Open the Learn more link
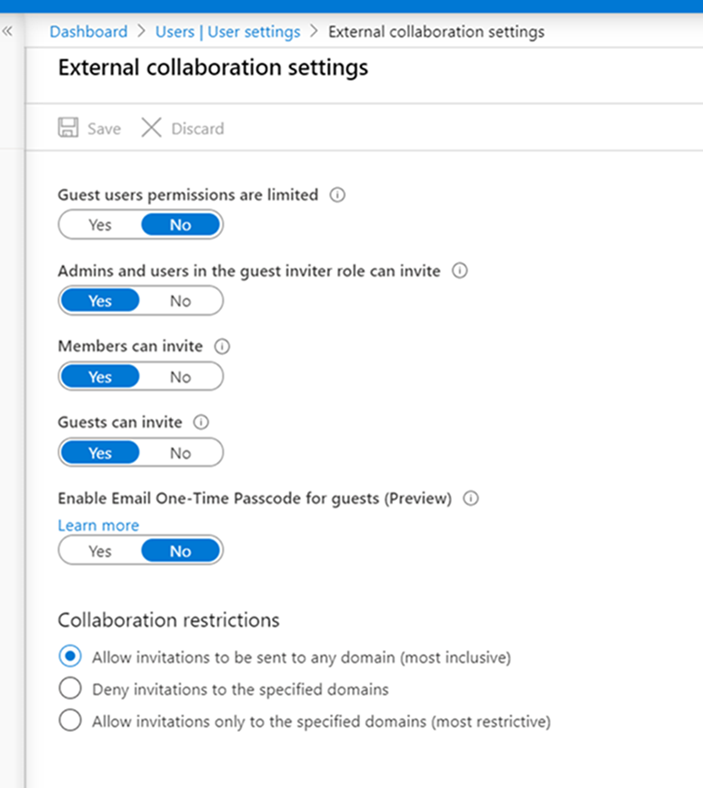703x788 pixels. tap(98, 525)
